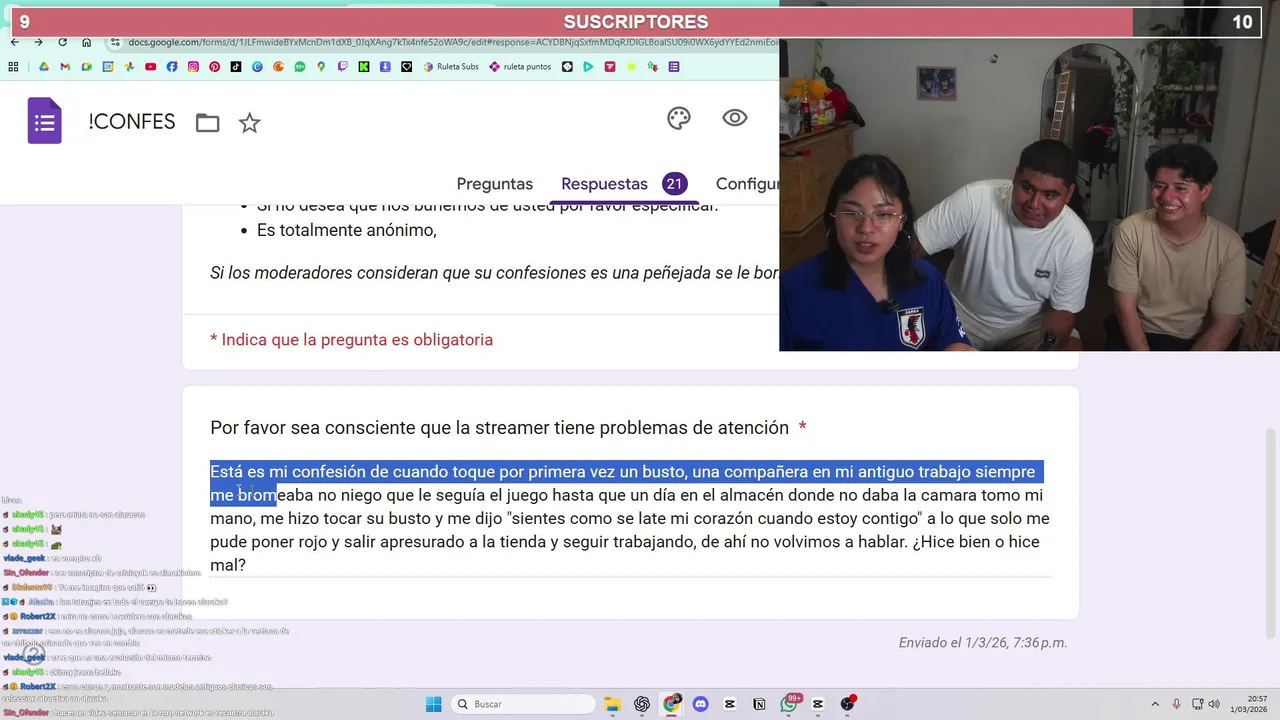Screen dimensions: 1280x720
Task: Click the purple list bookmark icon
Action: 674,67
